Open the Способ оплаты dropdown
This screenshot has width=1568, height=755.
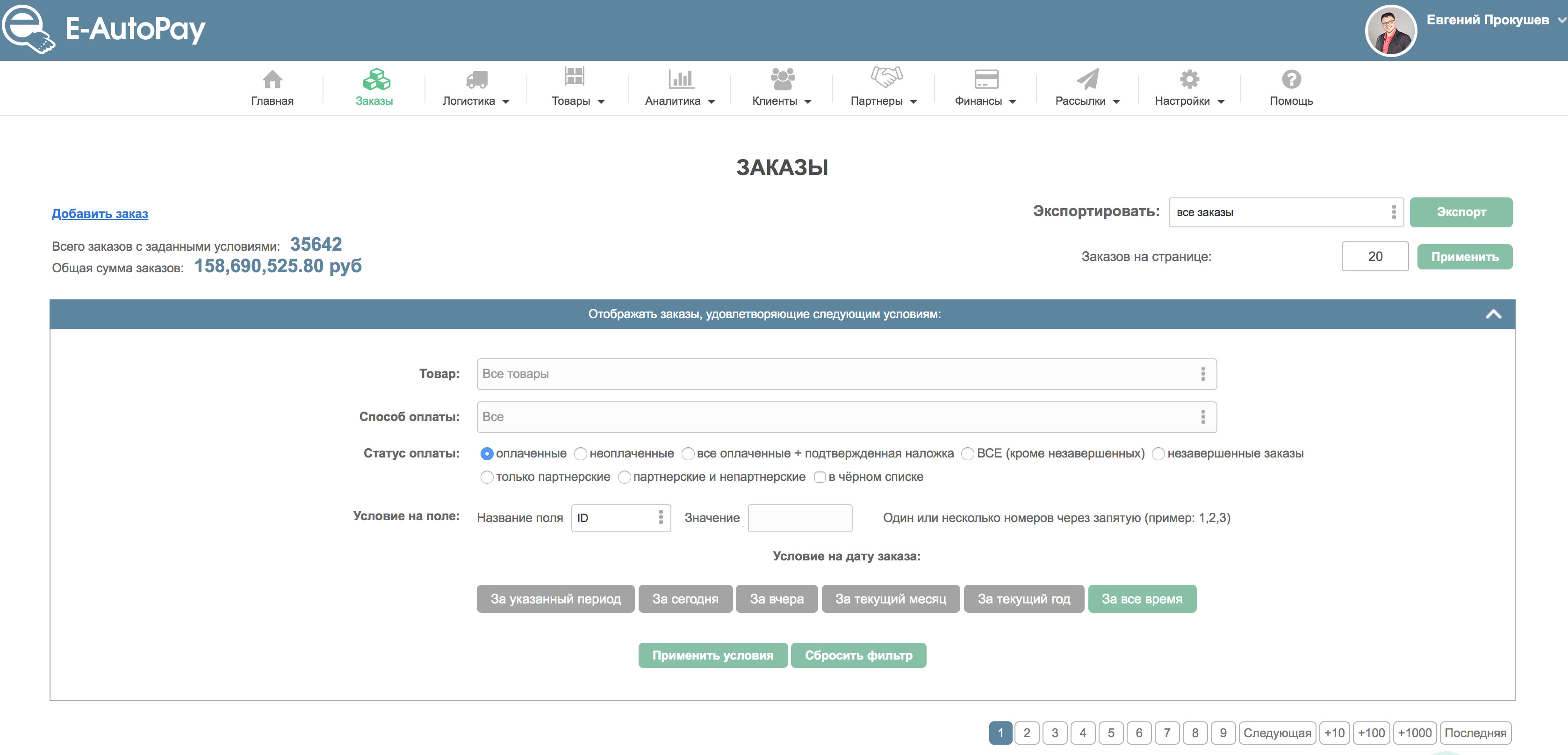(847, 417)
